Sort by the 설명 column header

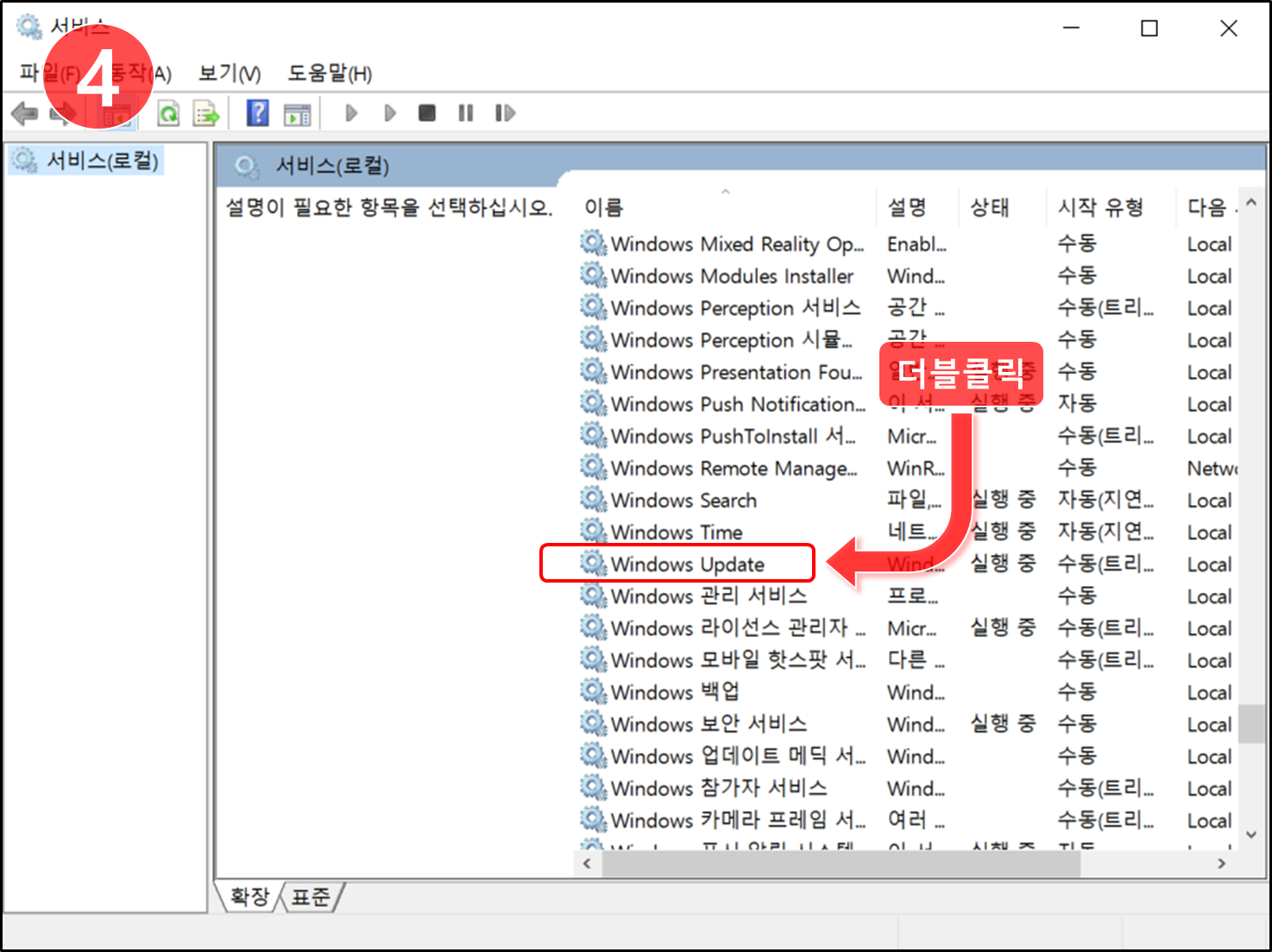917,207
